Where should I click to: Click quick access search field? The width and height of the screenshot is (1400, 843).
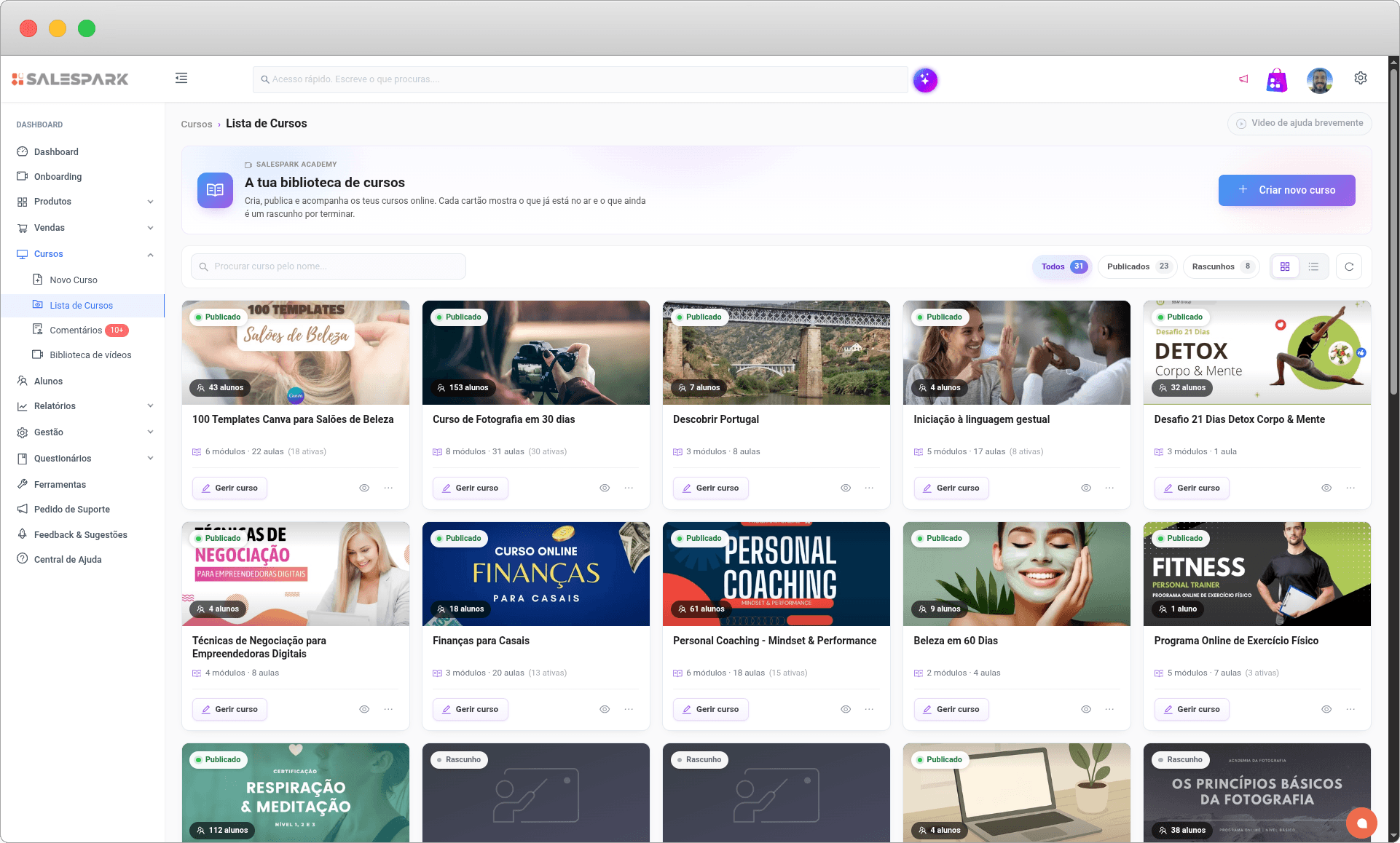coord(580,79)
